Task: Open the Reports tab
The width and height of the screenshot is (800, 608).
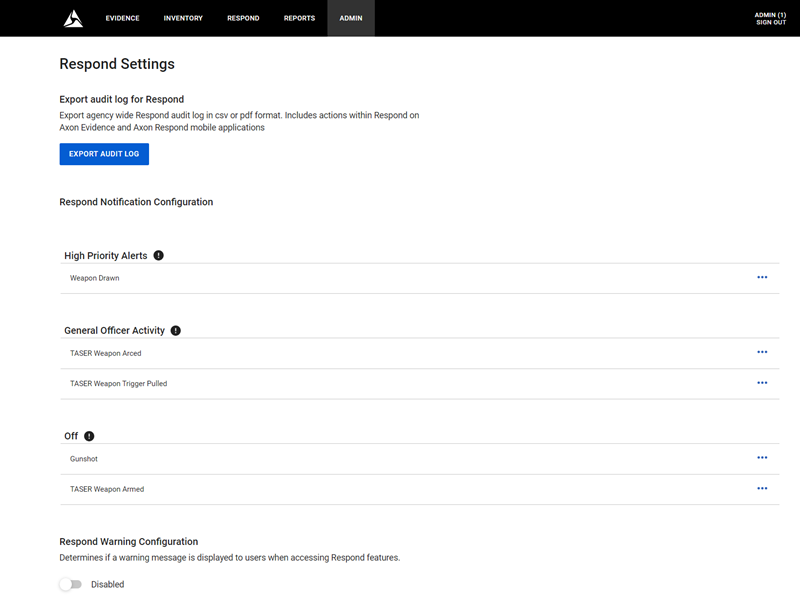Action: click(x=299, y=18)
